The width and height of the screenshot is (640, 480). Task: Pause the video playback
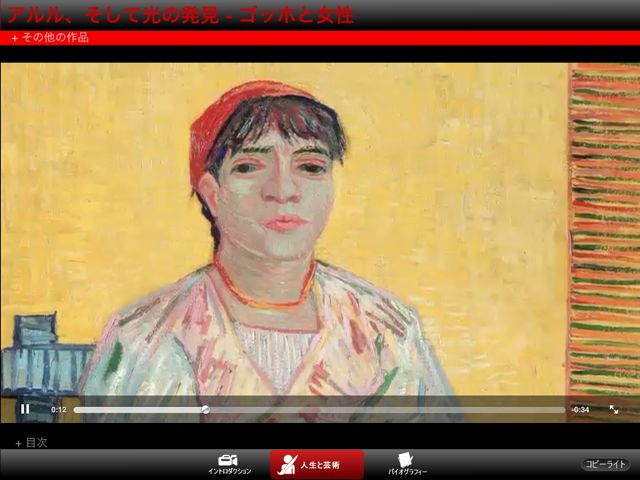click(x=25, y=409)
